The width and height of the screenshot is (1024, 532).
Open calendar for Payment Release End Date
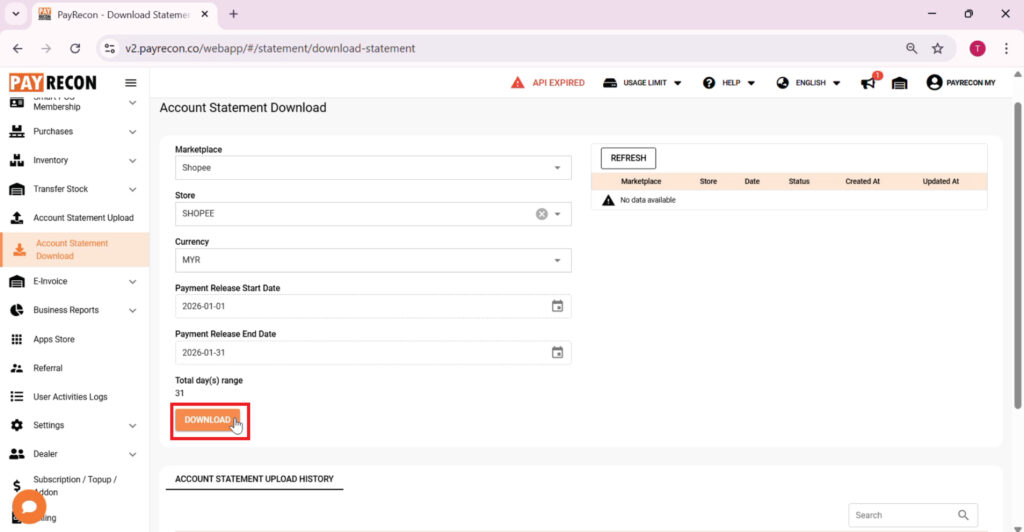(x=557, y=352)
